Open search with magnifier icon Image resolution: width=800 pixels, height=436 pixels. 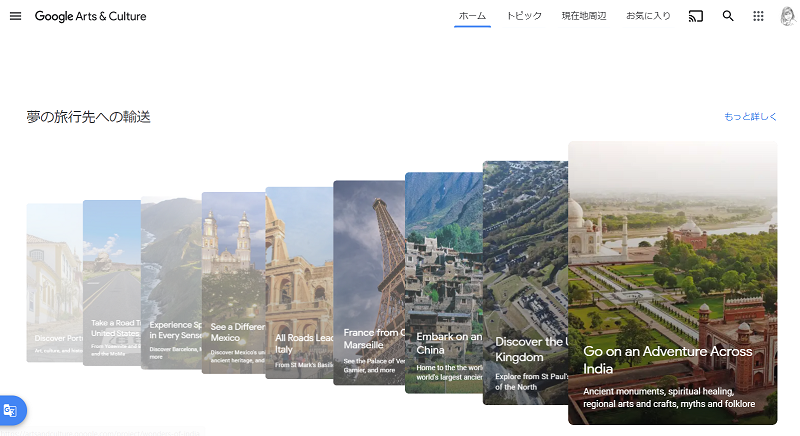click(x=728, y=16)
